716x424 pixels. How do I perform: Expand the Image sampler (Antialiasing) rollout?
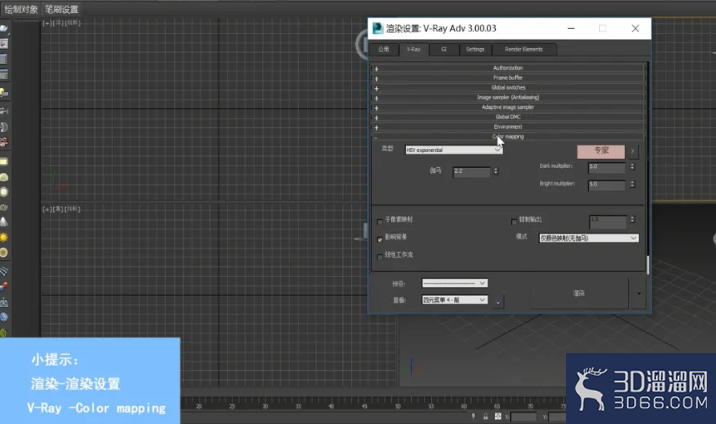tap(508, 97)
